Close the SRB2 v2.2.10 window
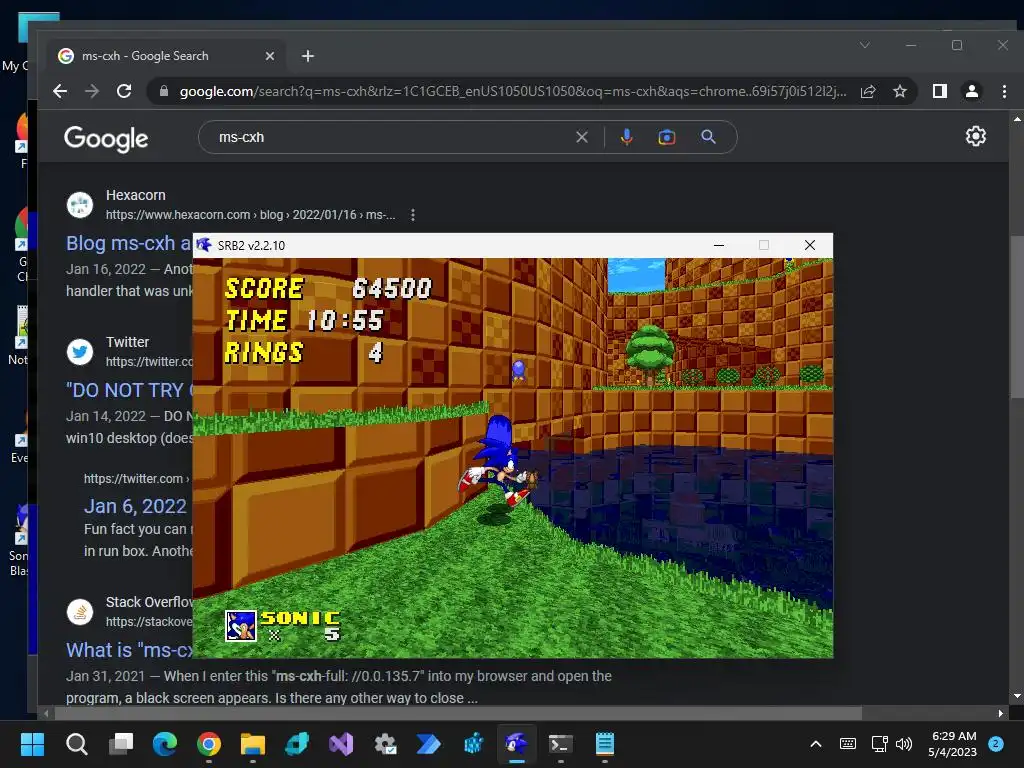 [x=810, y=245]
